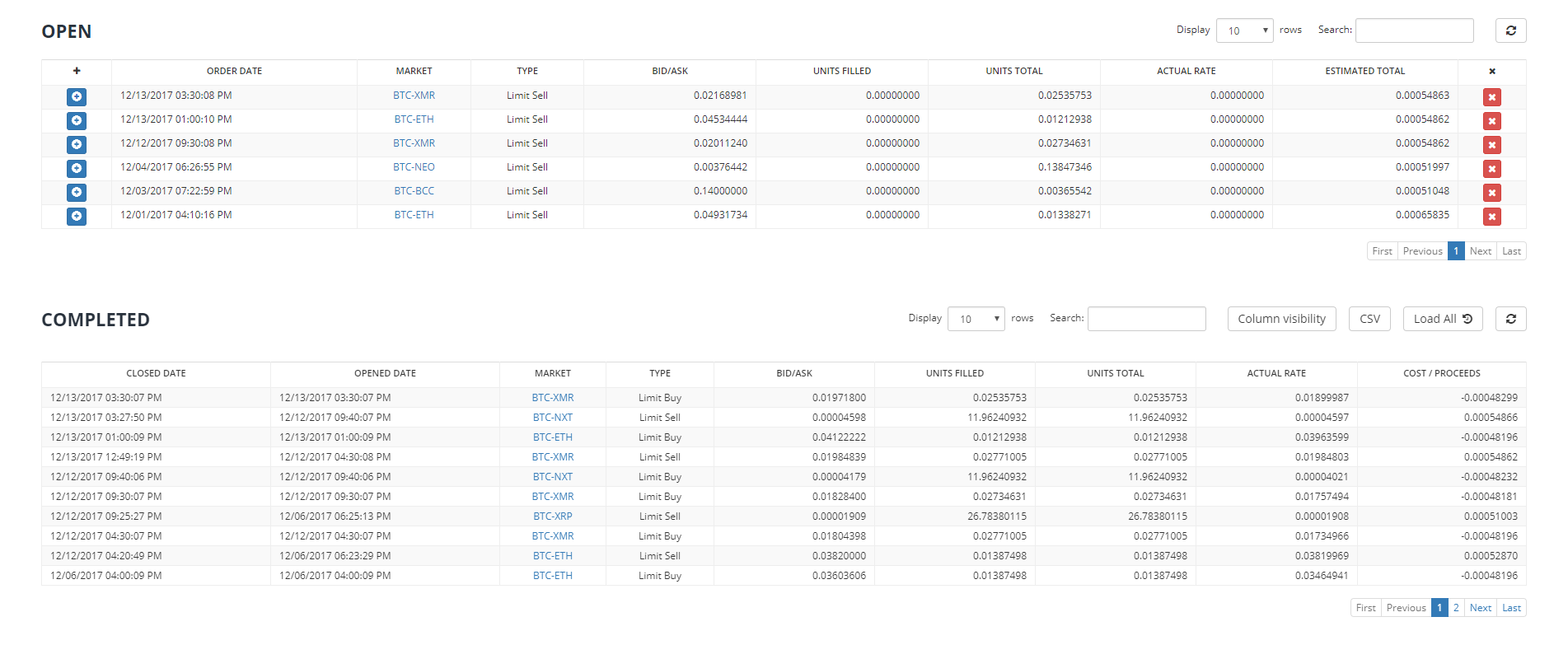Cancel the BTC-BCC open order
Screen dimensions: 1568x645
(1491, 193)
